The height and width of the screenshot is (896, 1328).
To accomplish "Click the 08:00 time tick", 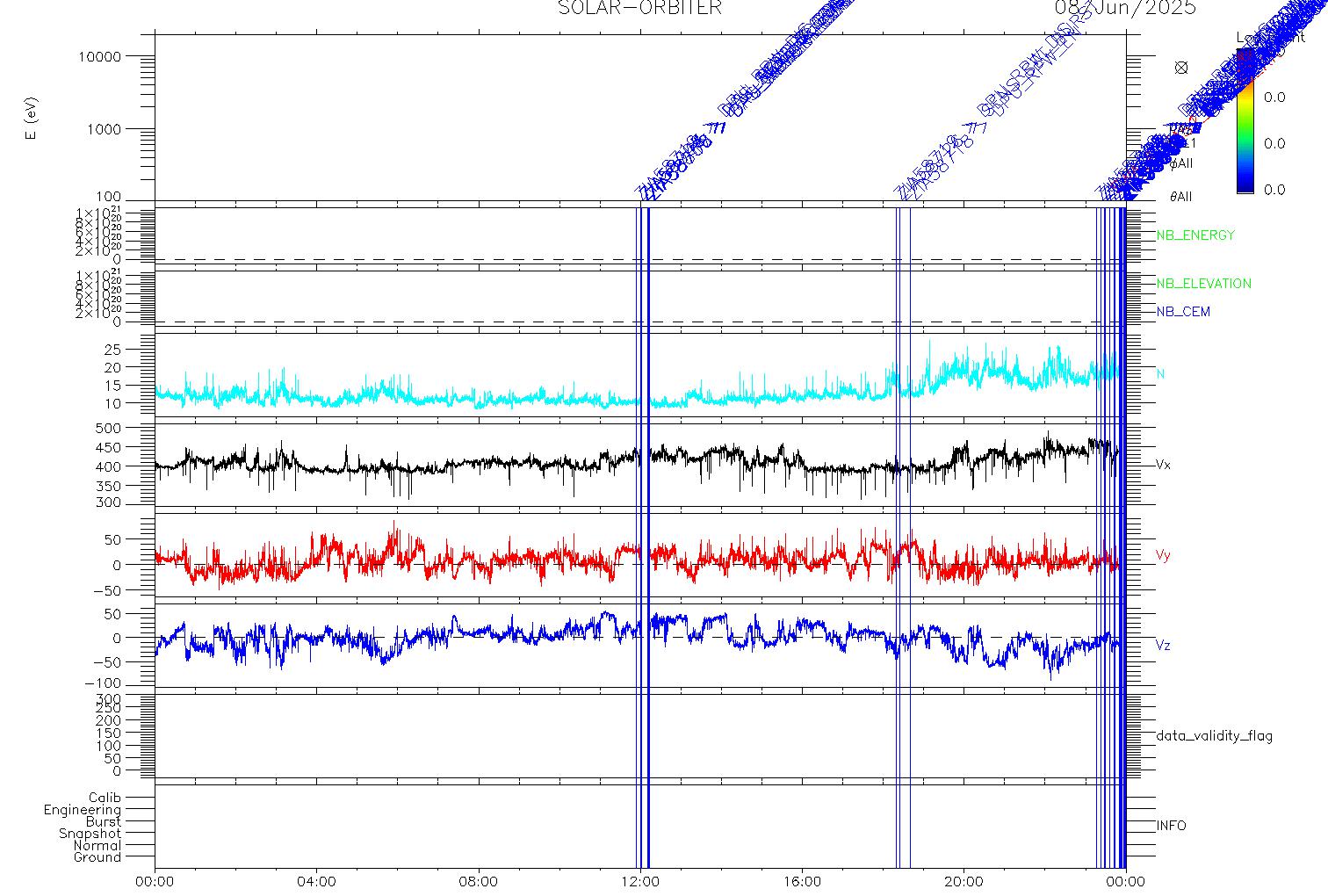I will click(479, 882).
